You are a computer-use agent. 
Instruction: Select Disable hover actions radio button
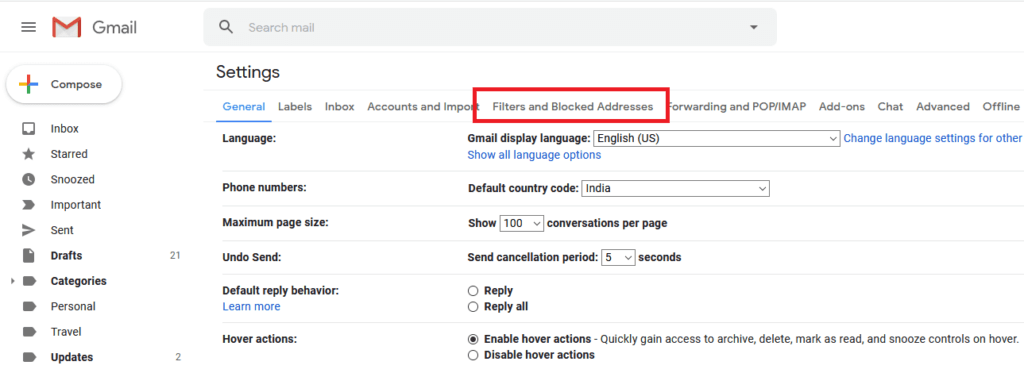coord(473,355)
